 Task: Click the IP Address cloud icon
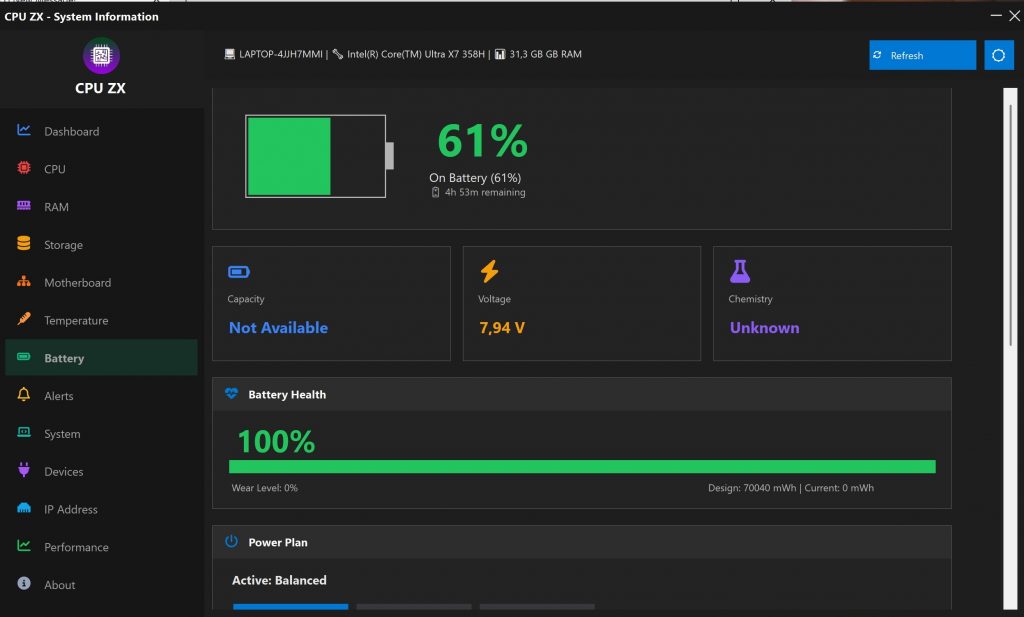click(24, 509)
